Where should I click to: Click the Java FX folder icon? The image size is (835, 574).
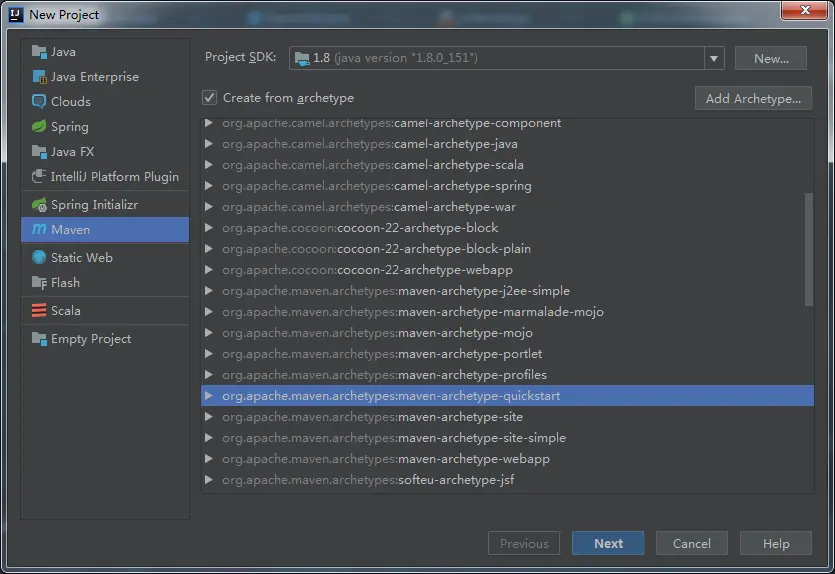coord(39,152)
